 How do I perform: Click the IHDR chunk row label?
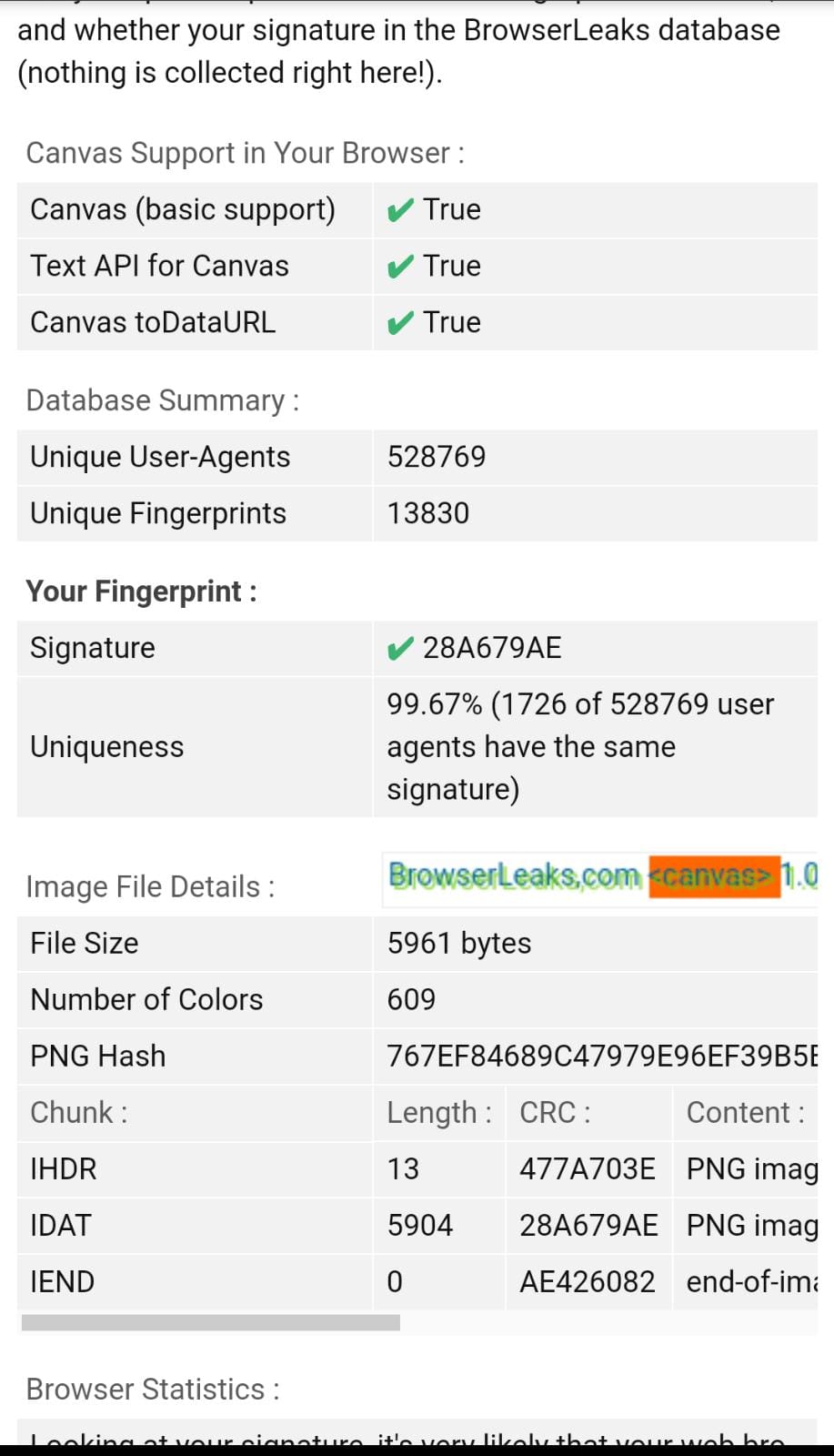tap(64, 1168)
